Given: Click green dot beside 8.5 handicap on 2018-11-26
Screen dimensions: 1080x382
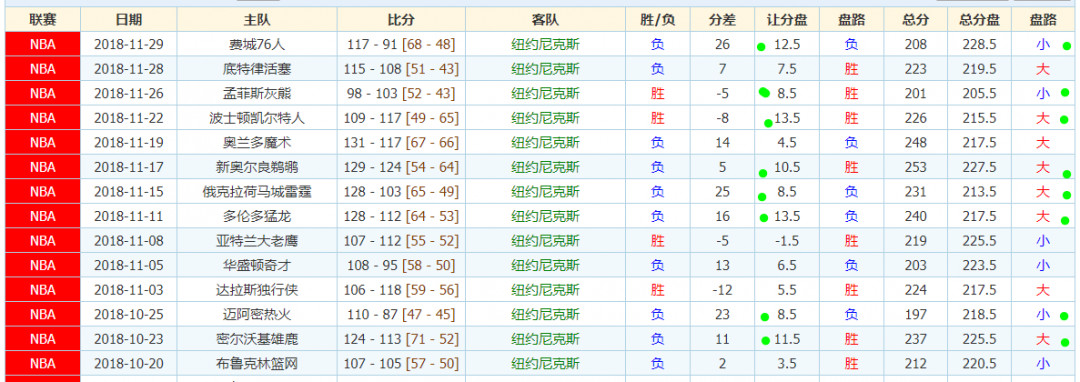Looking at the screenshot, I should point(764,92).
